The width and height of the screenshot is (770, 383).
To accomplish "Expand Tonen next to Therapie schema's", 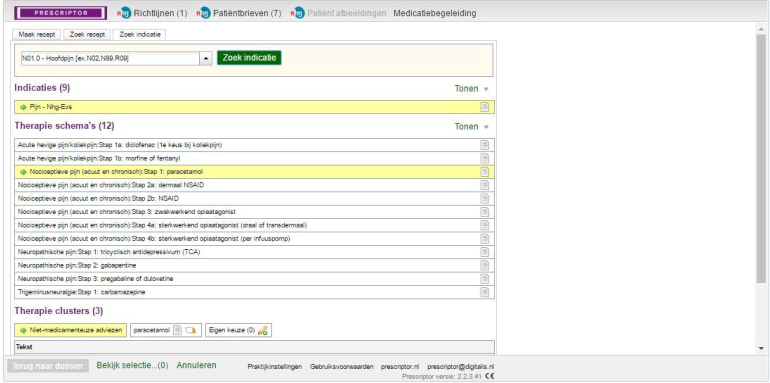I will tap(471, 127).
